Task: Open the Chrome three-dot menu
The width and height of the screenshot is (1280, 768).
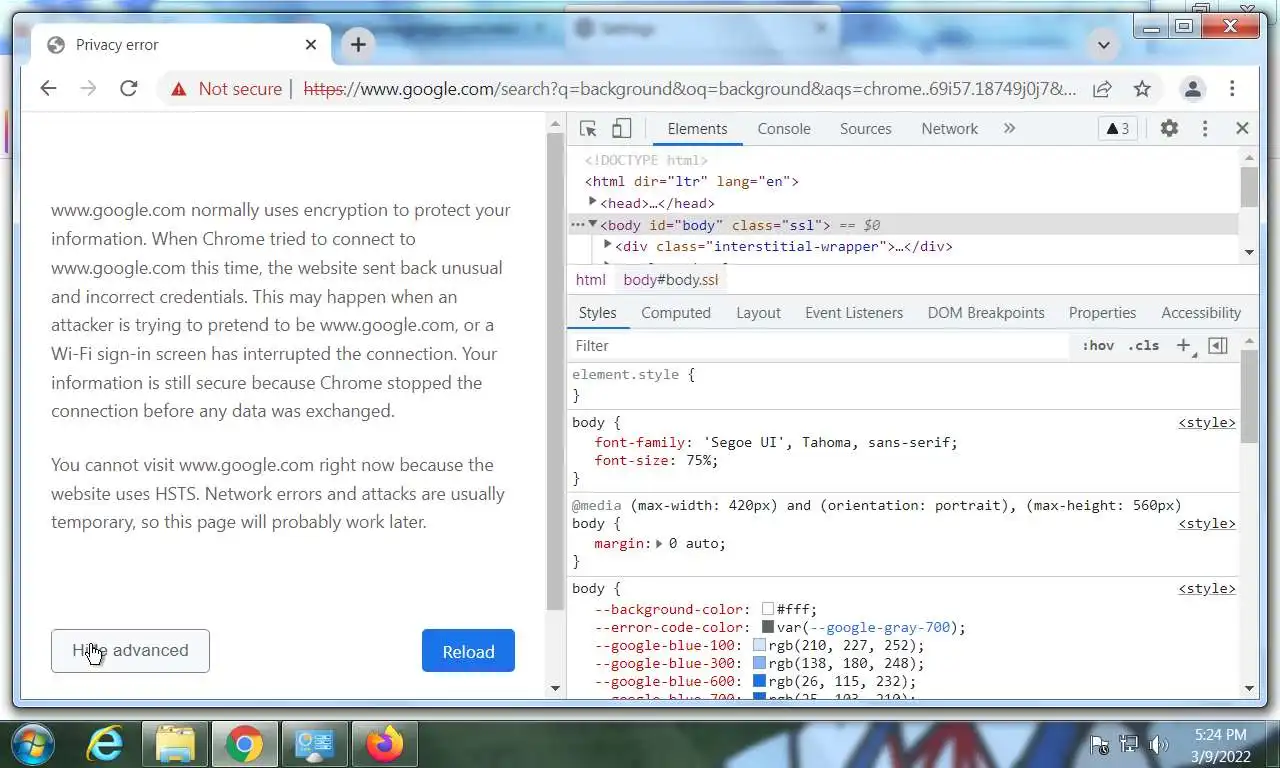Action: coord(1232,89)
